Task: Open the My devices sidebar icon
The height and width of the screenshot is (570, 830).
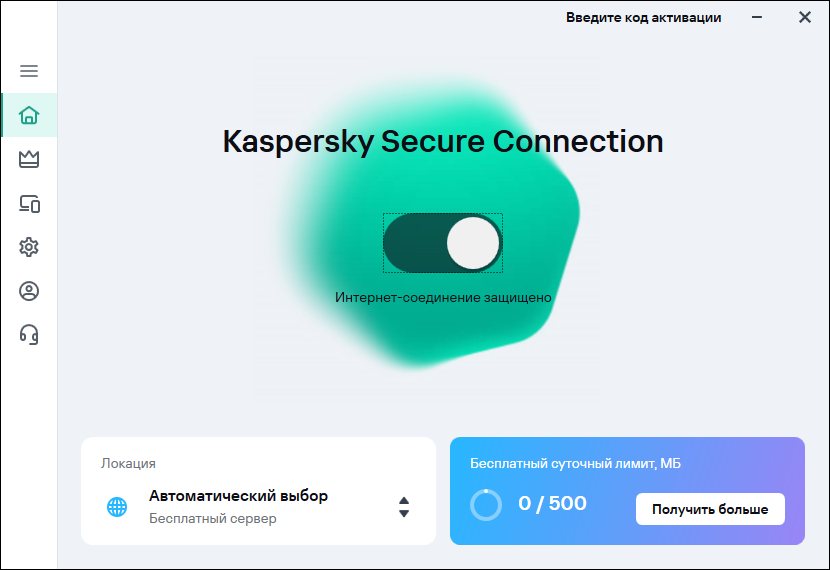Action: [x=29, y=204]
